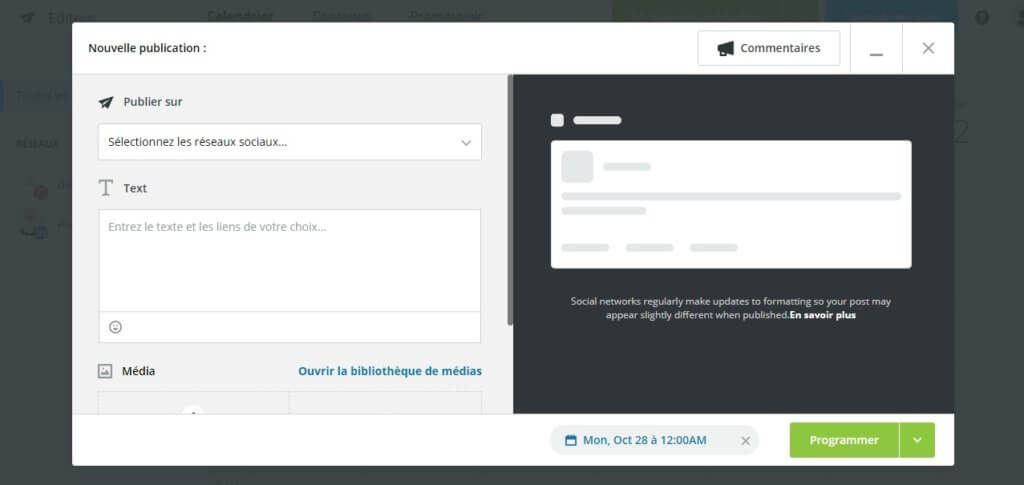Open the emoji picker smiley

[115, 327]
